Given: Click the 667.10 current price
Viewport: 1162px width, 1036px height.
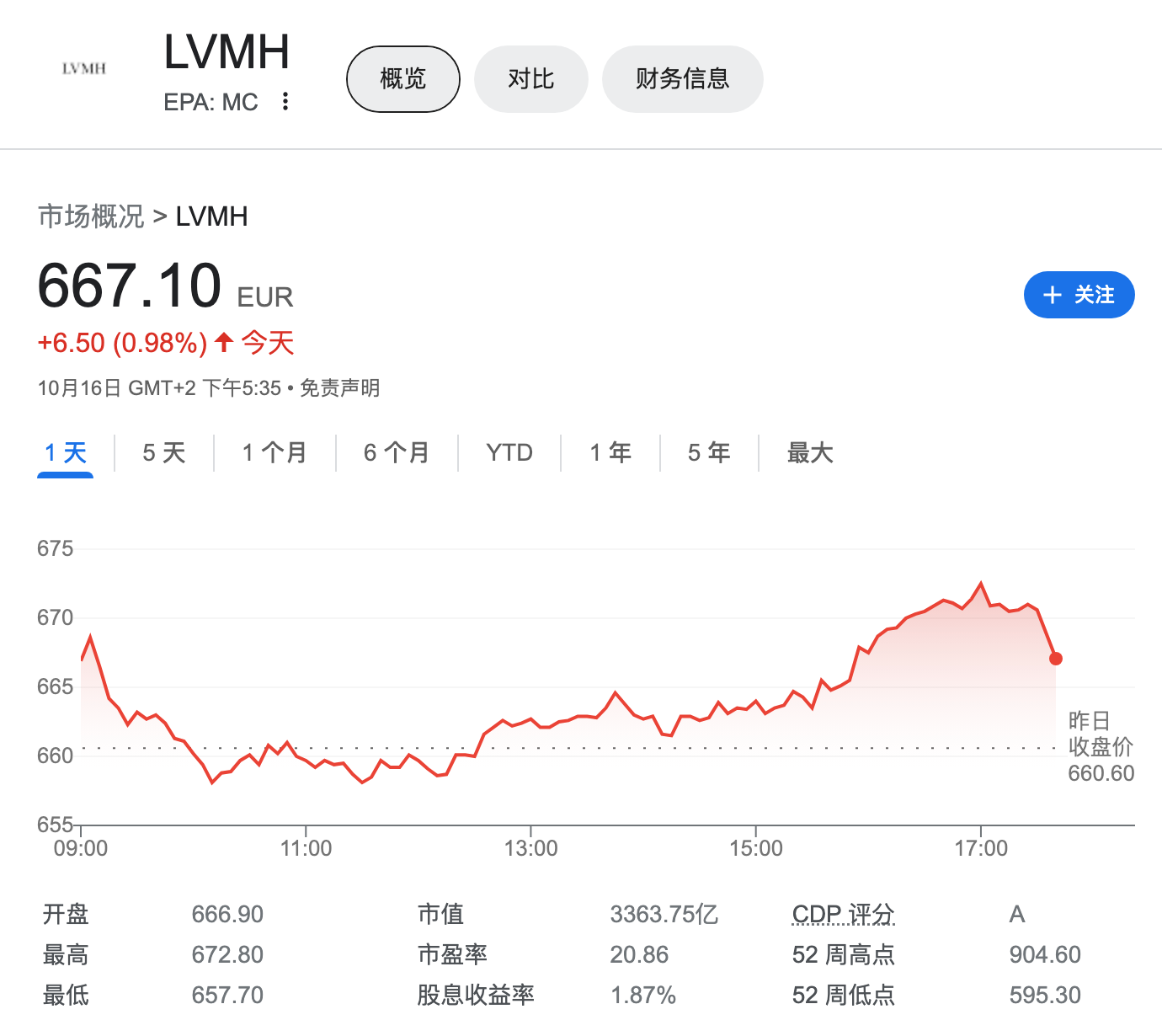Looking at the screenshot, I should pyautogui.click(x=130, y=286).
